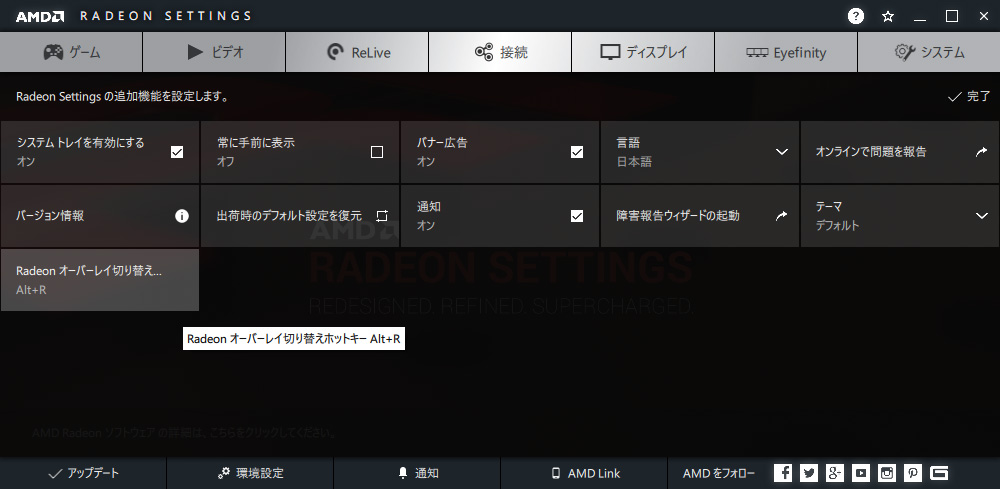Image resolution: width=1000 pixels, height=489 pixels.
Task: Uncheck the 通知 tile checkbox
Action: point(577,215)
